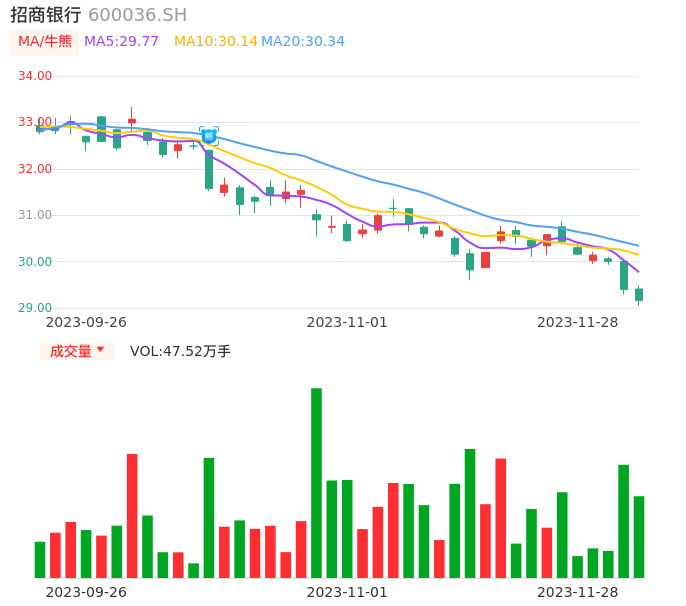Select the MA/牛熊 indicator button

[x=45, y=42]
